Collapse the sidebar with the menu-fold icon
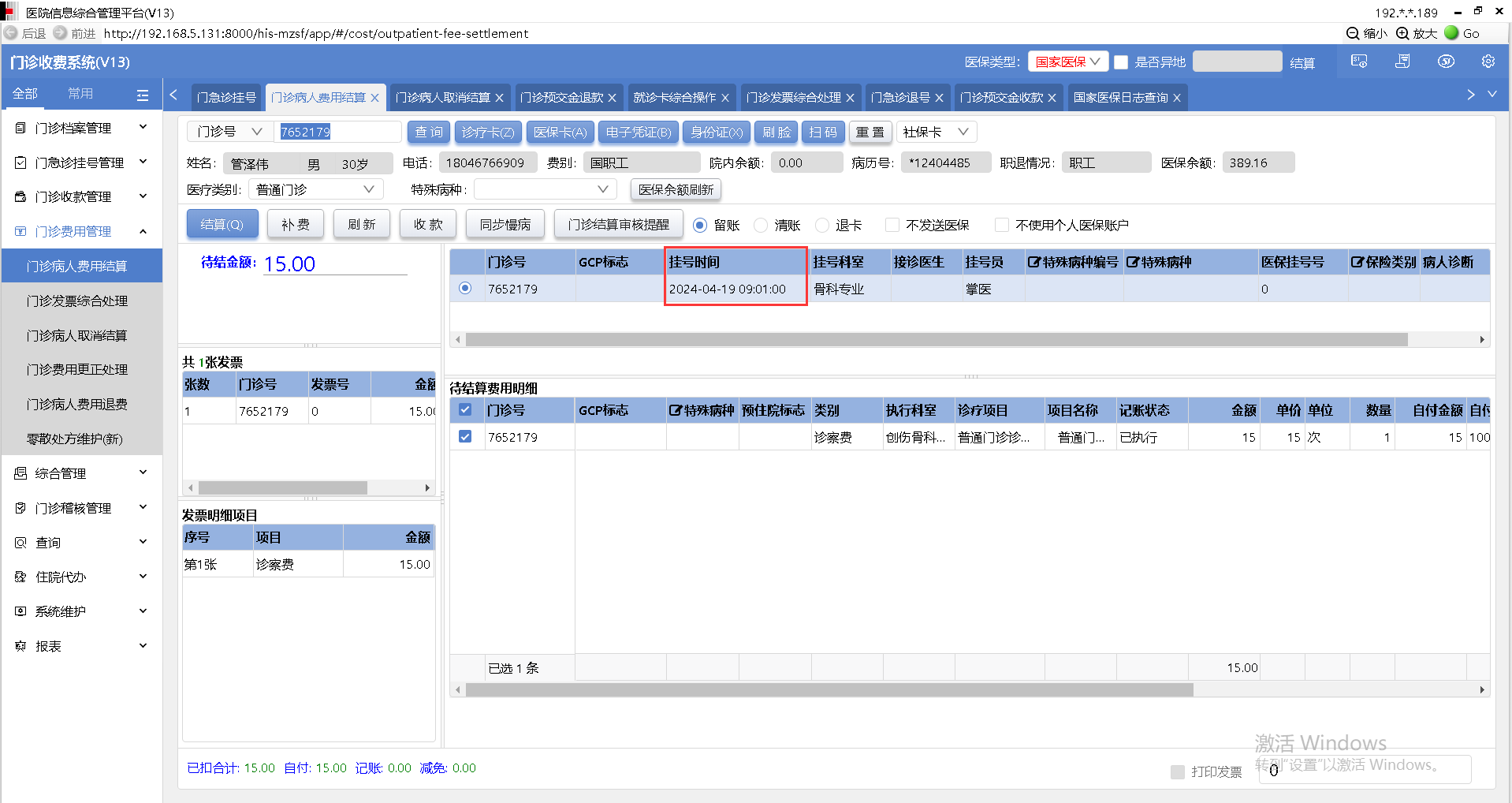1512x803 pixels. pyautogui.click(x=143, y=95)
